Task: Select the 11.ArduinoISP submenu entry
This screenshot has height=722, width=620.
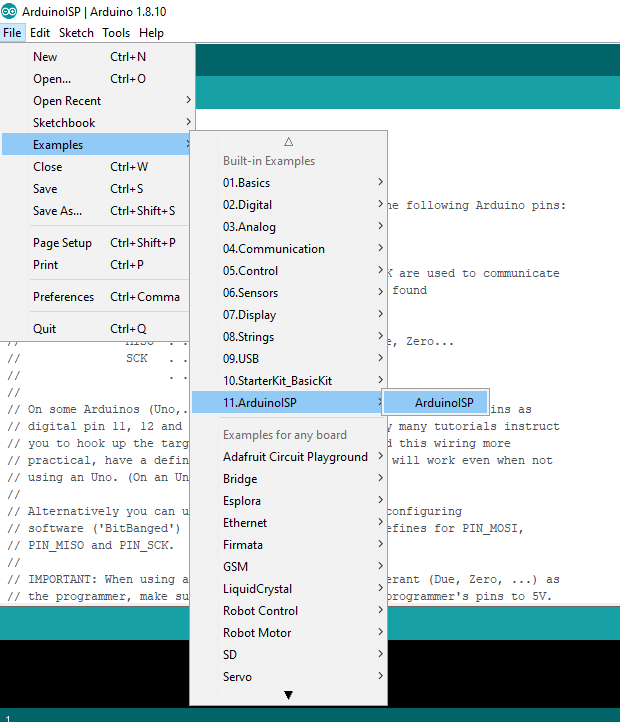Action: click(288, 403)
